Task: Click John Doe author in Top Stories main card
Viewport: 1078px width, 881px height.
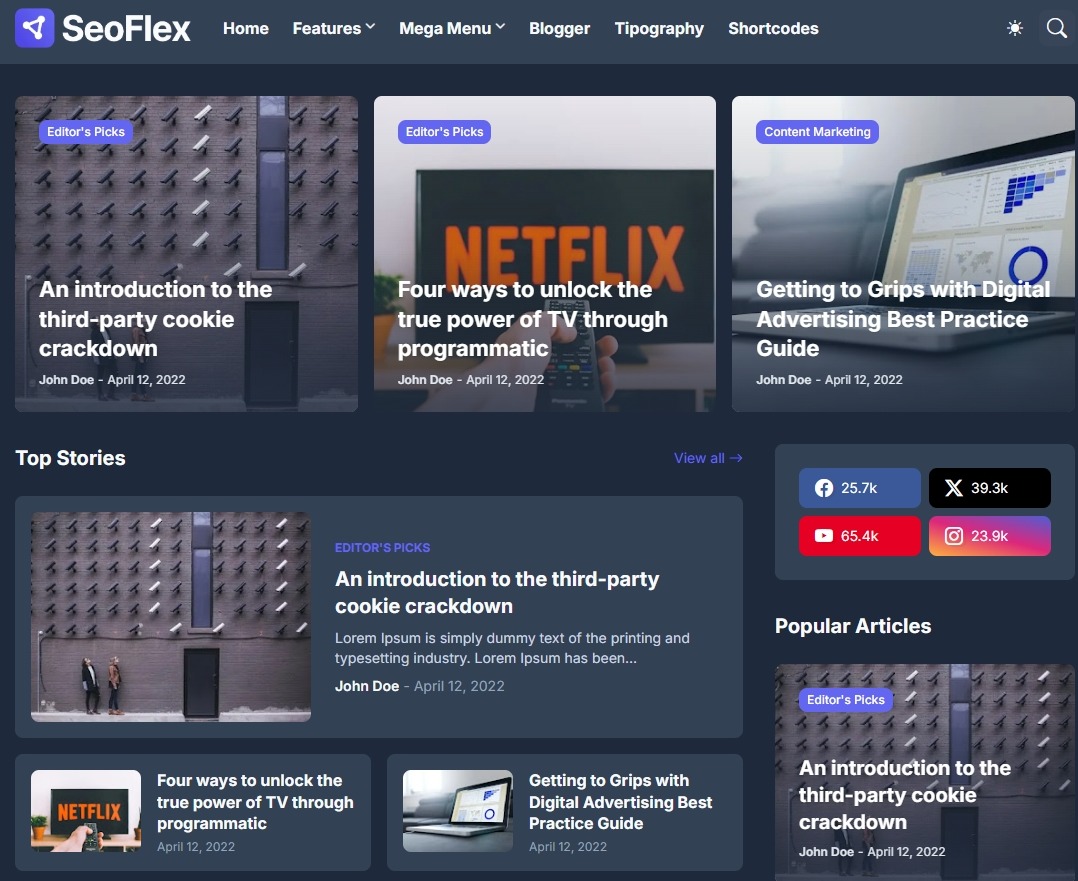Action: tap(366, 686)
